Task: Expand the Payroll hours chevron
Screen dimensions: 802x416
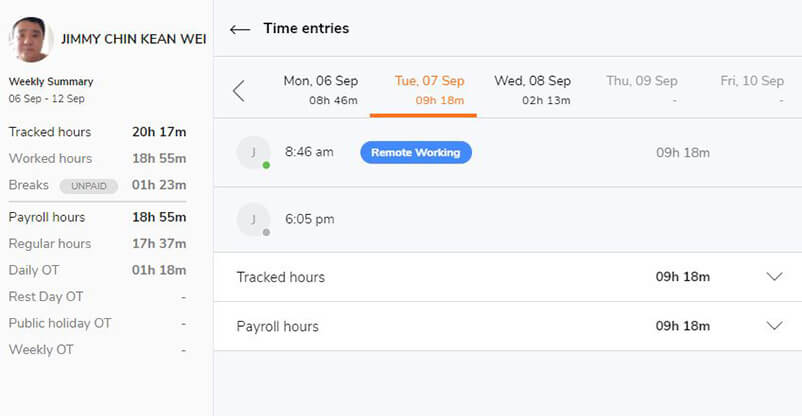Action: (x=774, y=326)
